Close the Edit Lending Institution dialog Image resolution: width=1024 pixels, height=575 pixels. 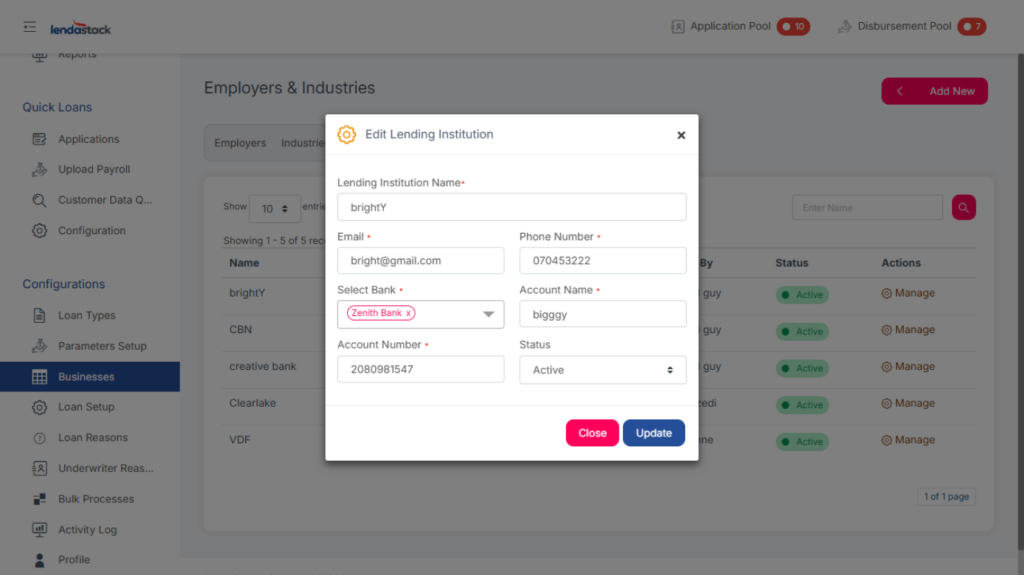point(681,135)
